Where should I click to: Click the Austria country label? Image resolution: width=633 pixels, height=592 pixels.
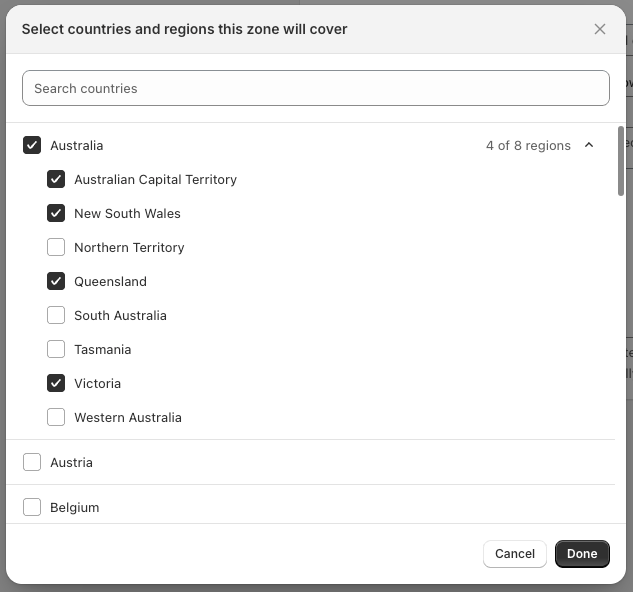point(71,462)
